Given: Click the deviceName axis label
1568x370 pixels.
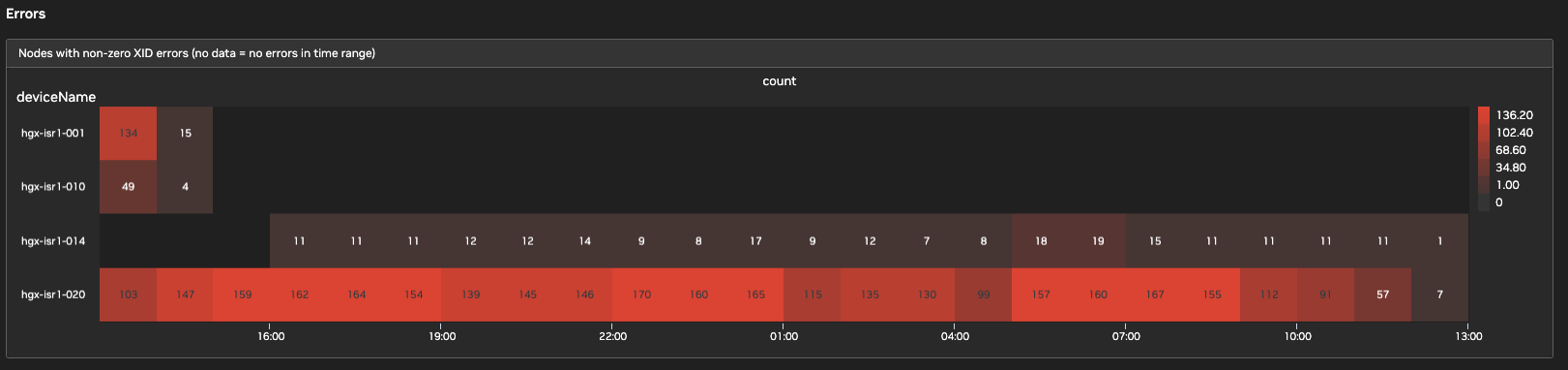Looking at the screenshot, I should coord(56,97).
